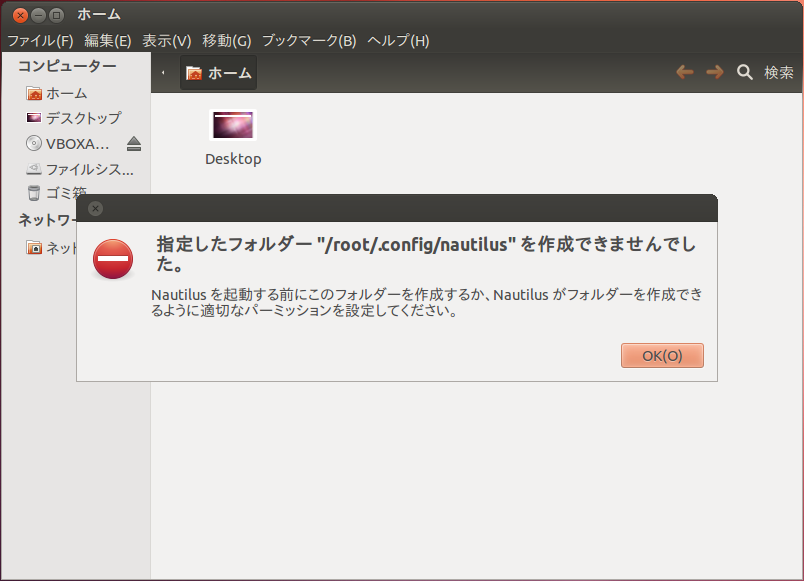Open the ファイル(F) menu
Image resolution: width=804 pixels, height=581 pixels.
coord(40,41)
